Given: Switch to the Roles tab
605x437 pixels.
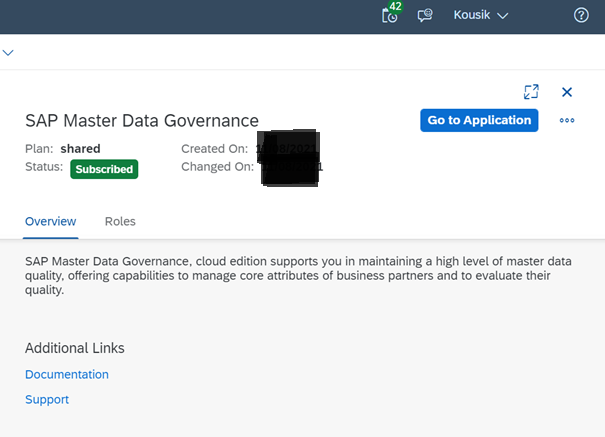Looking at the screenshot, I should pyautogui.click(x=120, y=221).
